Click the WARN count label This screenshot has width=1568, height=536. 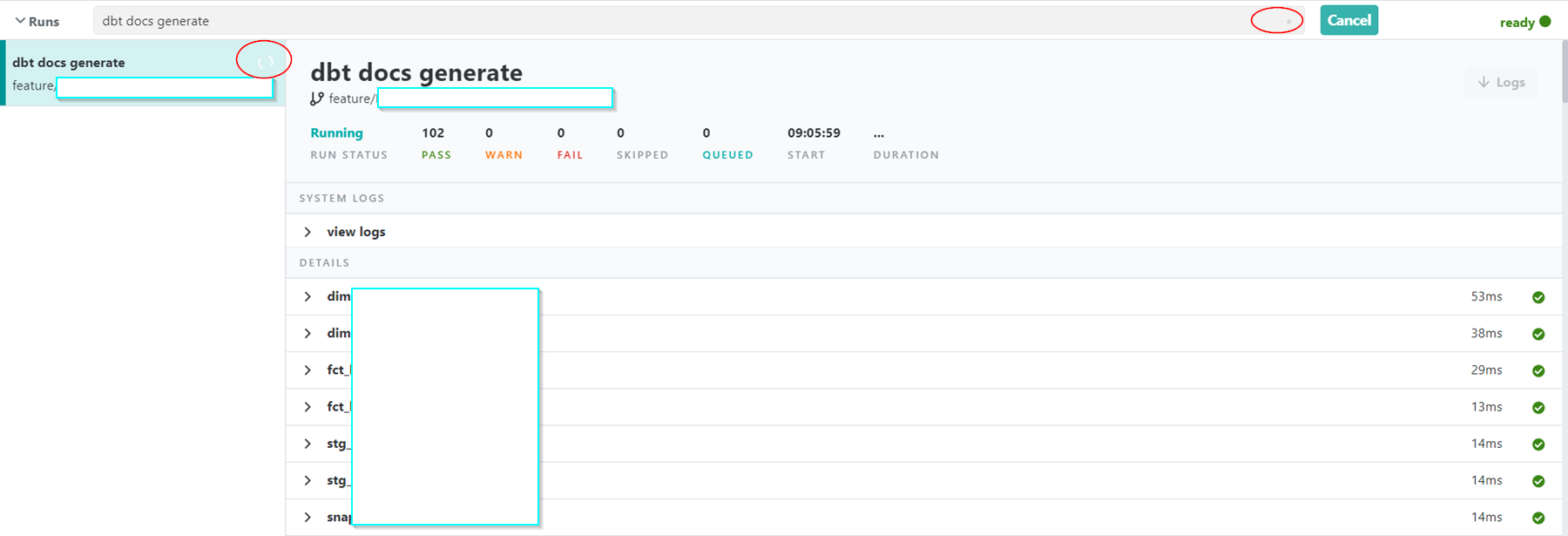[504, 154]
